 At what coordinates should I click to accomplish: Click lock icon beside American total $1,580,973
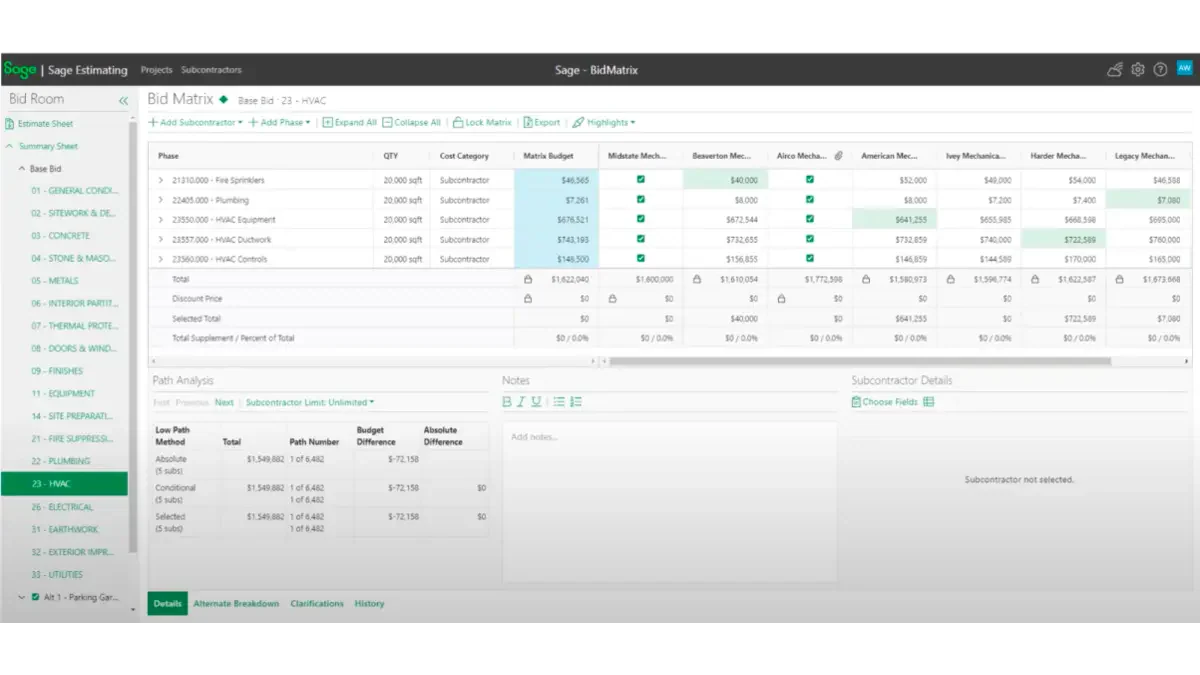click(867, 279)
